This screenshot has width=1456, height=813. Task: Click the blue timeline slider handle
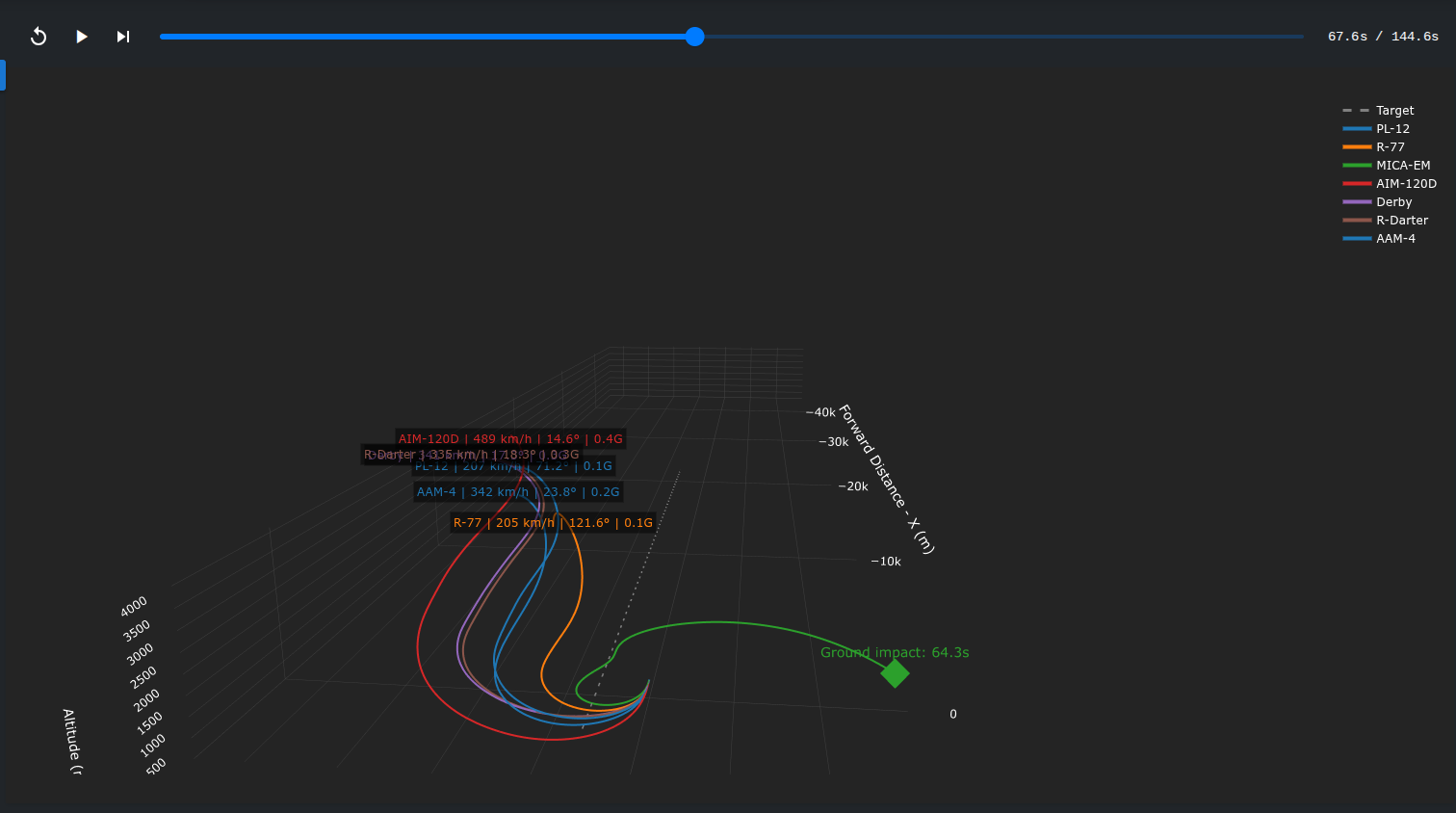pyautogui.click(x=695, y=37)
